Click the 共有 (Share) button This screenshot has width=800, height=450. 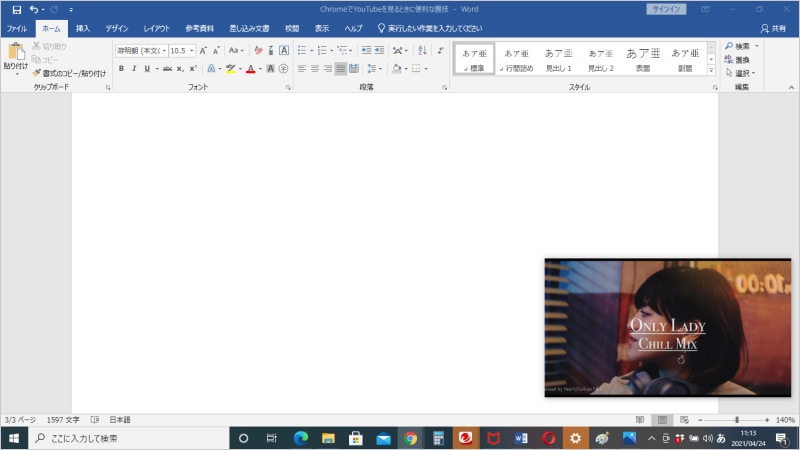(x=773, y=28)
